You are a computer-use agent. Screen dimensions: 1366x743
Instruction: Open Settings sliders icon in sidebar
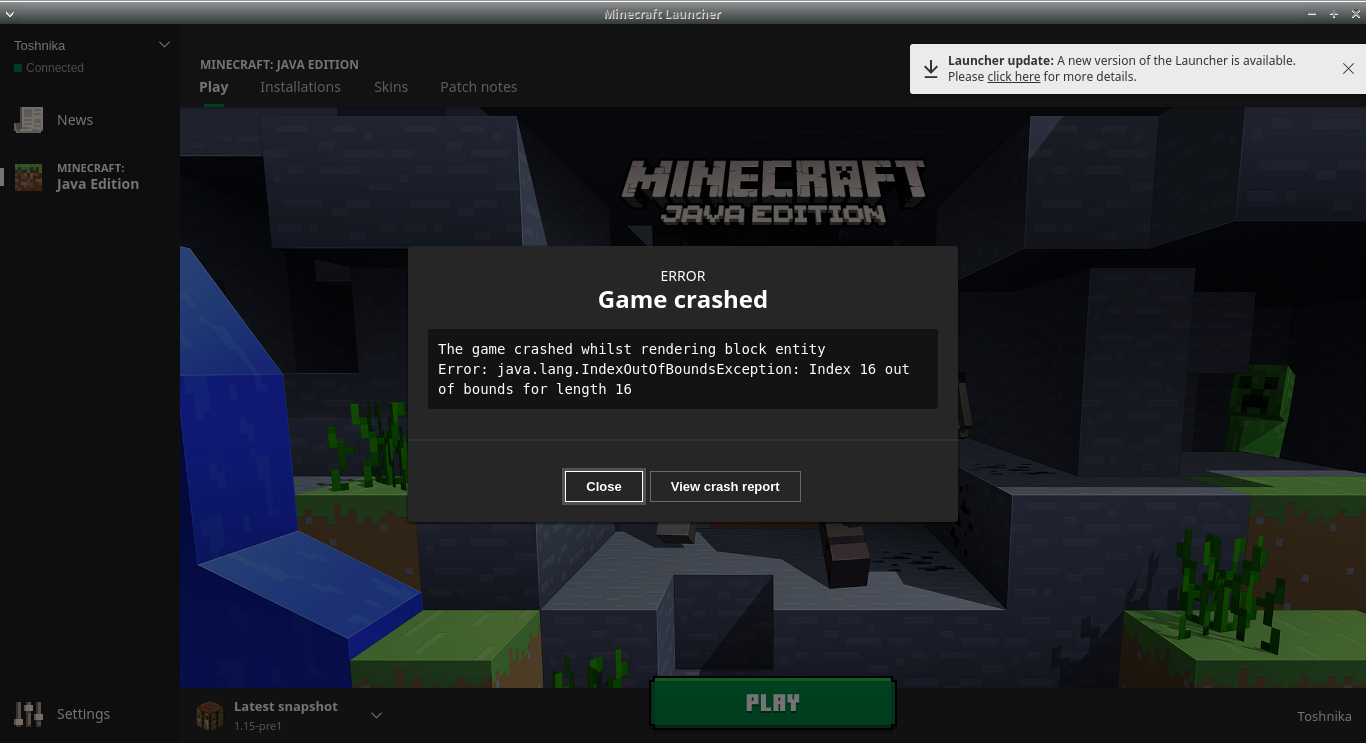[x=28, y=714]
